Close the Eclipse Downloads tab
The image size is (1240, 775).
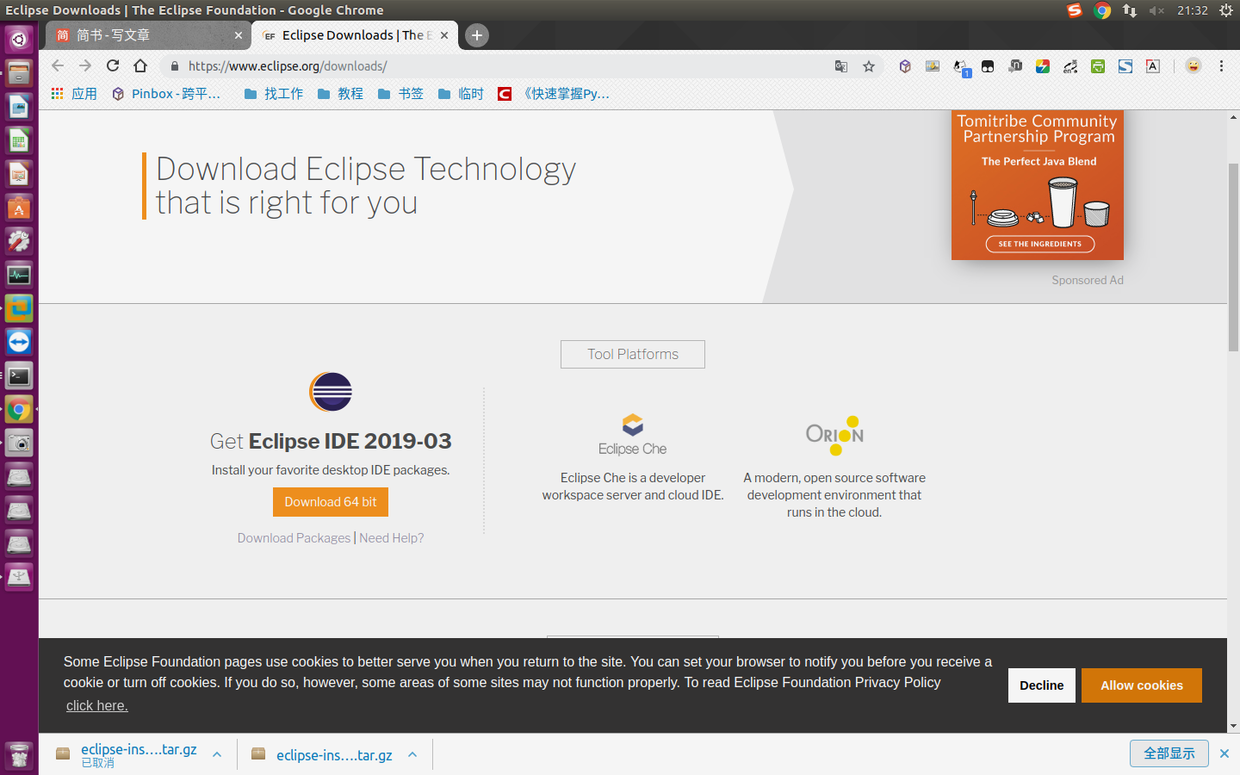(445, 35)
